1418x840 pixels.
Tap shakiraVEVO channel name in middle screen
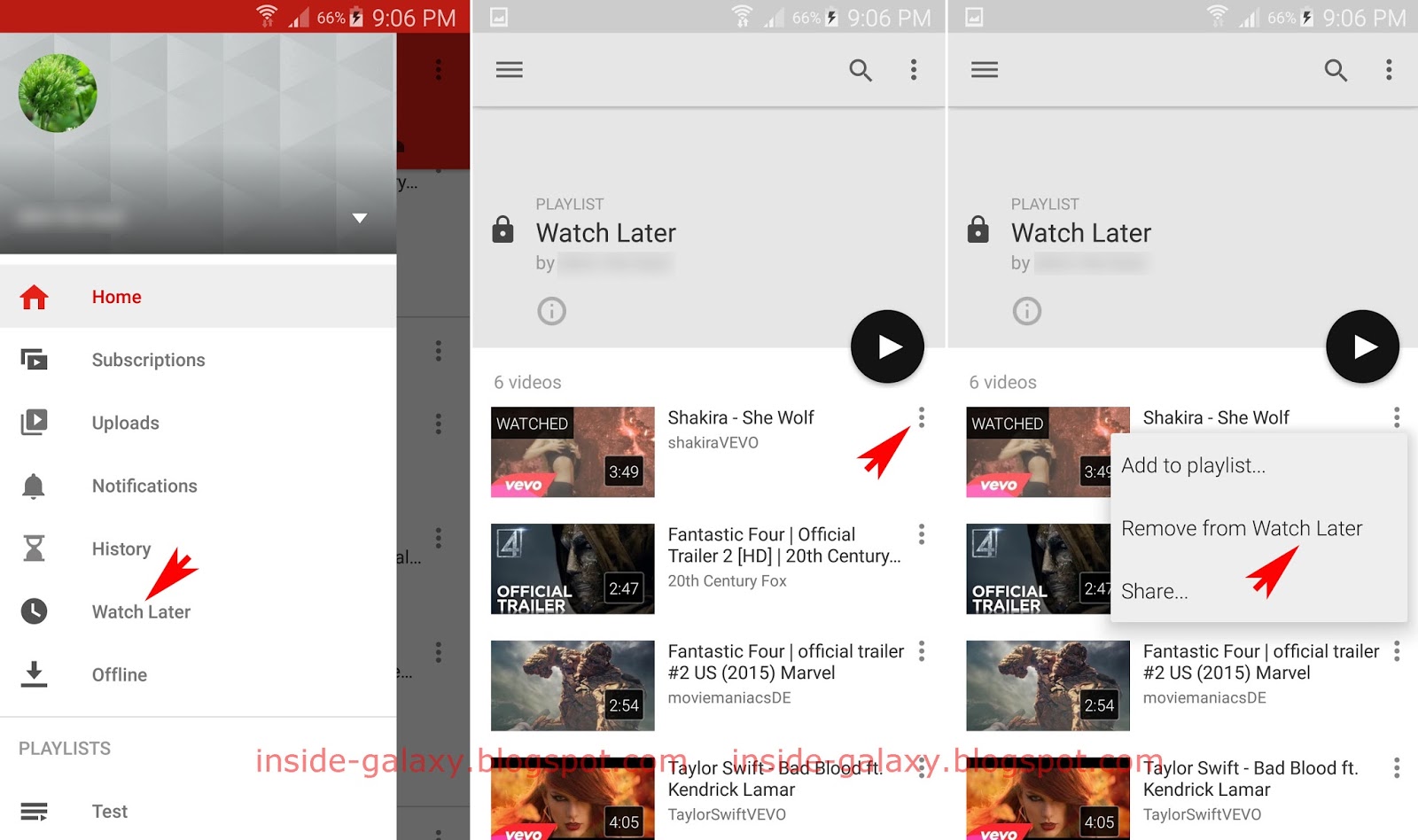pyautogui.click(x=713, y=442)
